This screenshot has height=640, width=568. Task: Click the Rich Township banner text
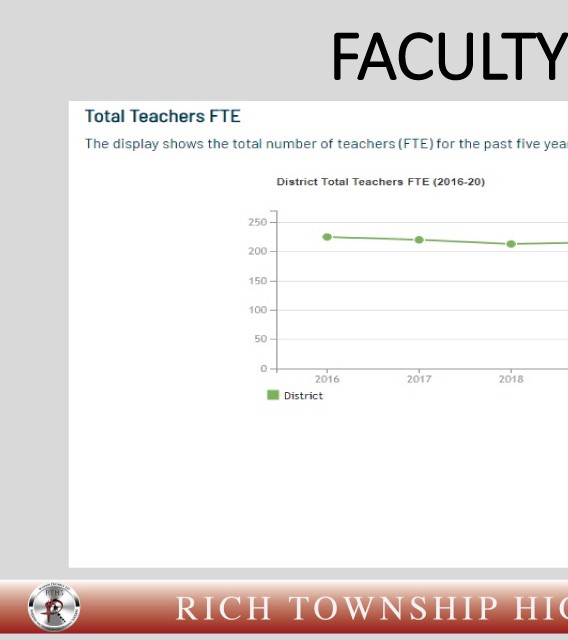(372, 608)
